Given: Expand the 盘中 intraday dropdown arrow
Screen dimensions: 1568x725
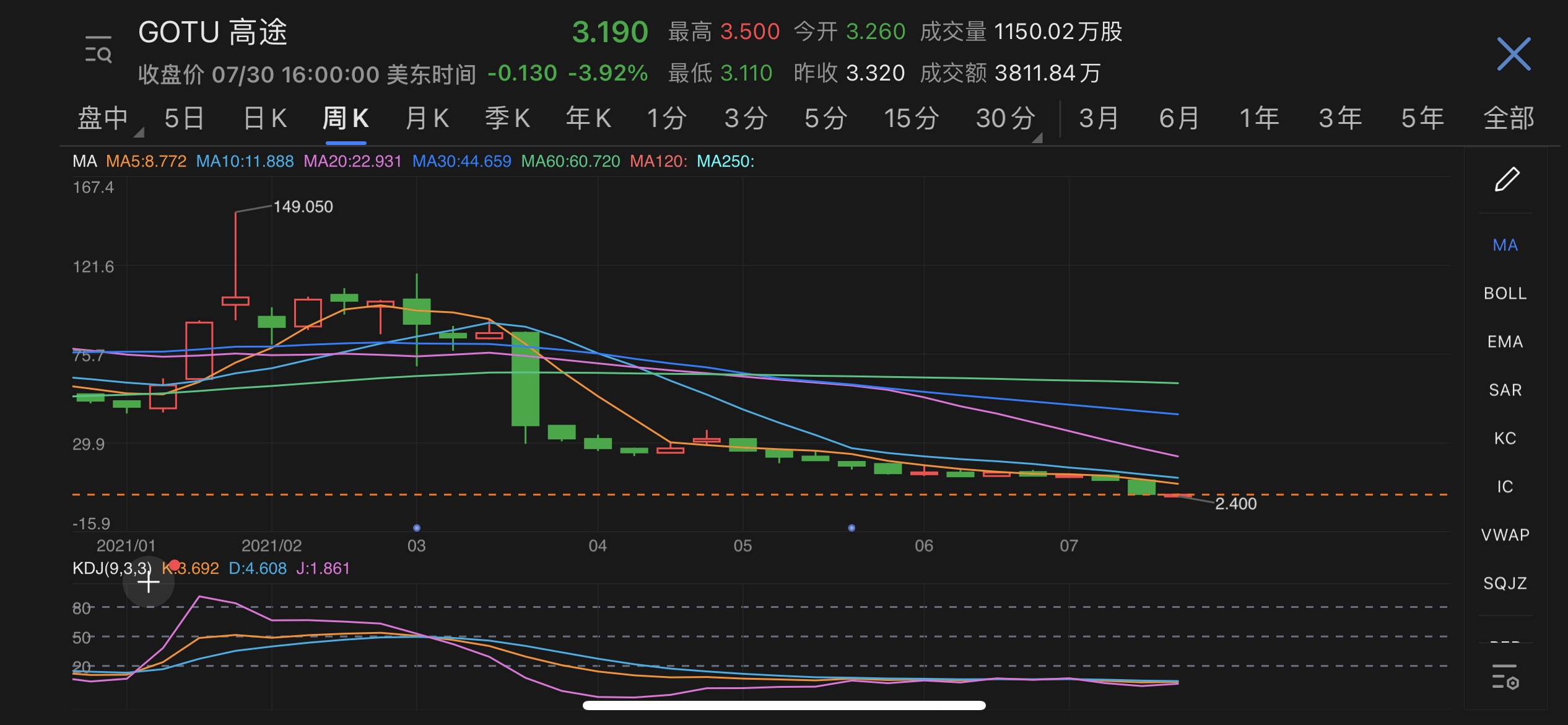Looking at the screenshot, I should [x=139, y=132].
